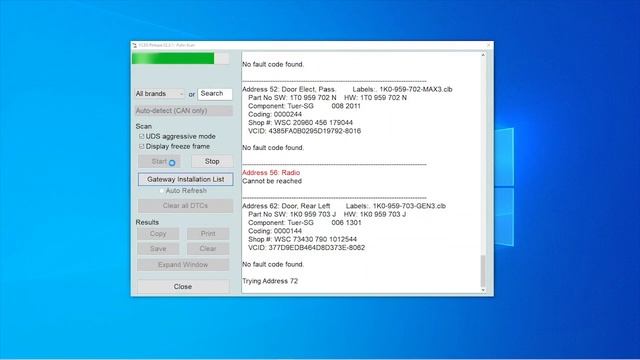The width and height of the screenshot is (640, 360).
Task: Click the 'Trying Address 72' status line
Action: point(270,281)
